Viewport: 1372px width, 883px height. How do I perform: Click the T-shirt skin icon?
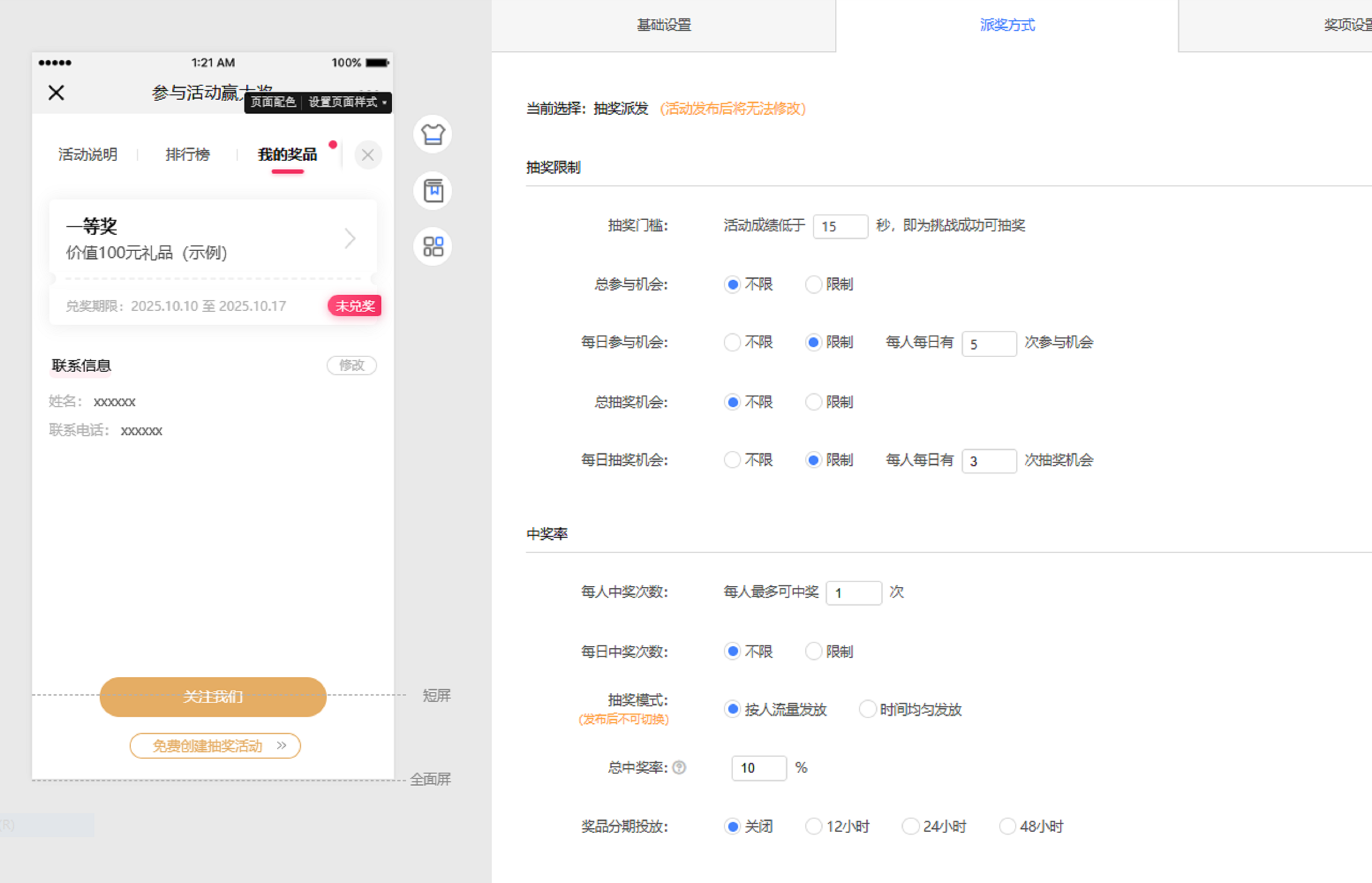coord(433,135)
